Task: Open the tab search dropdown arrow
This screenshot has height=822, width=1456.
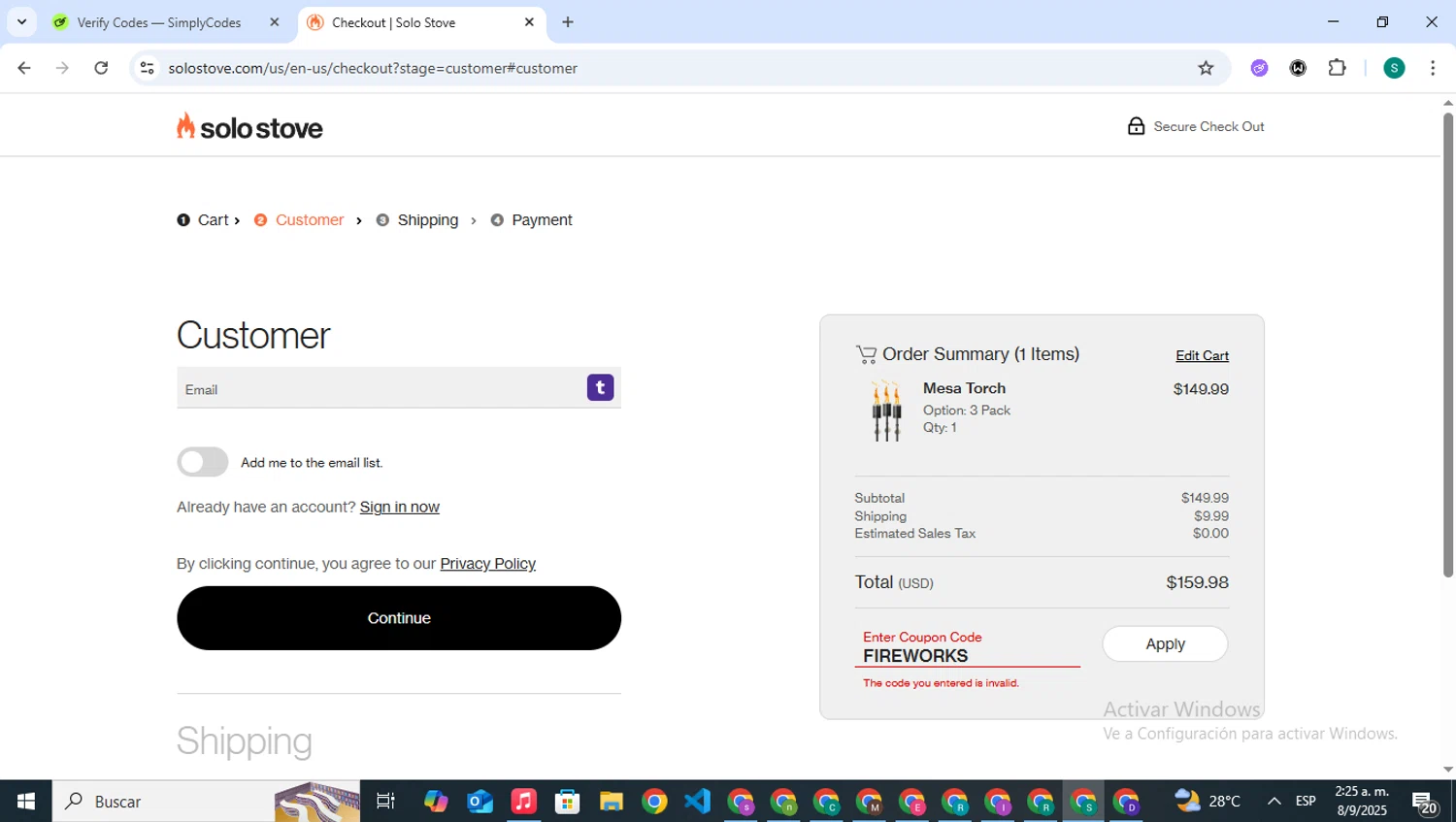Action: pos(21,22)
